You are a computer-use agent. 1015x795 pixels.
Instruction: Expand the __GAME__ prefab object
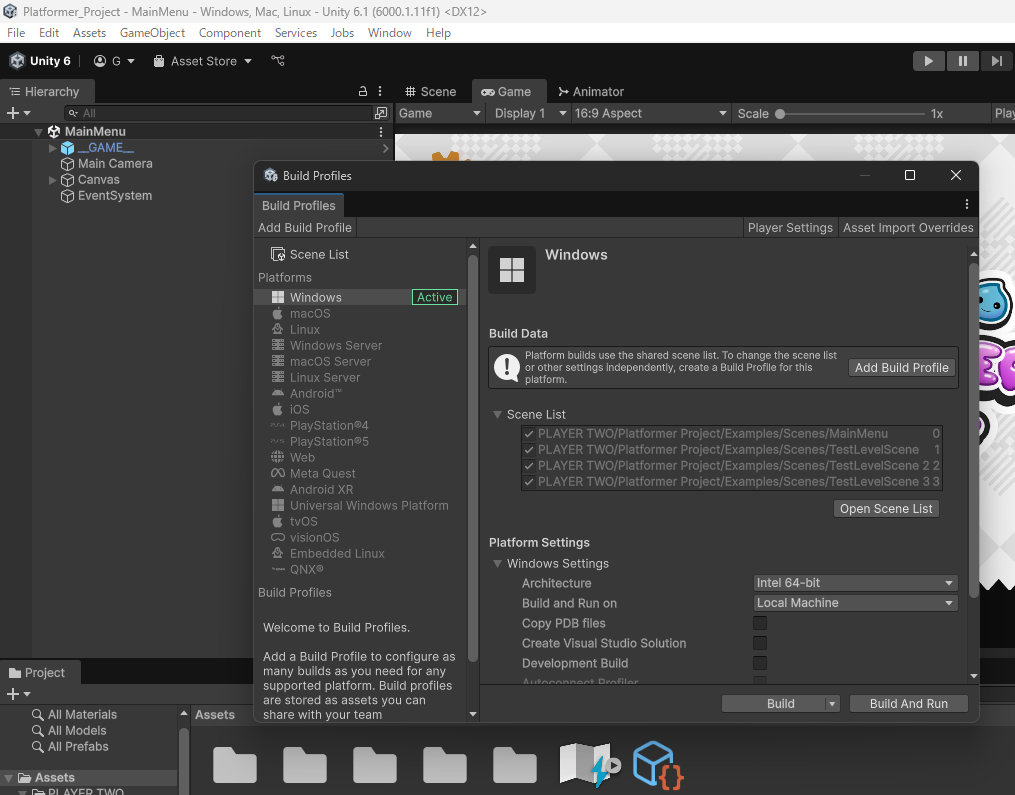click(52, 148)
